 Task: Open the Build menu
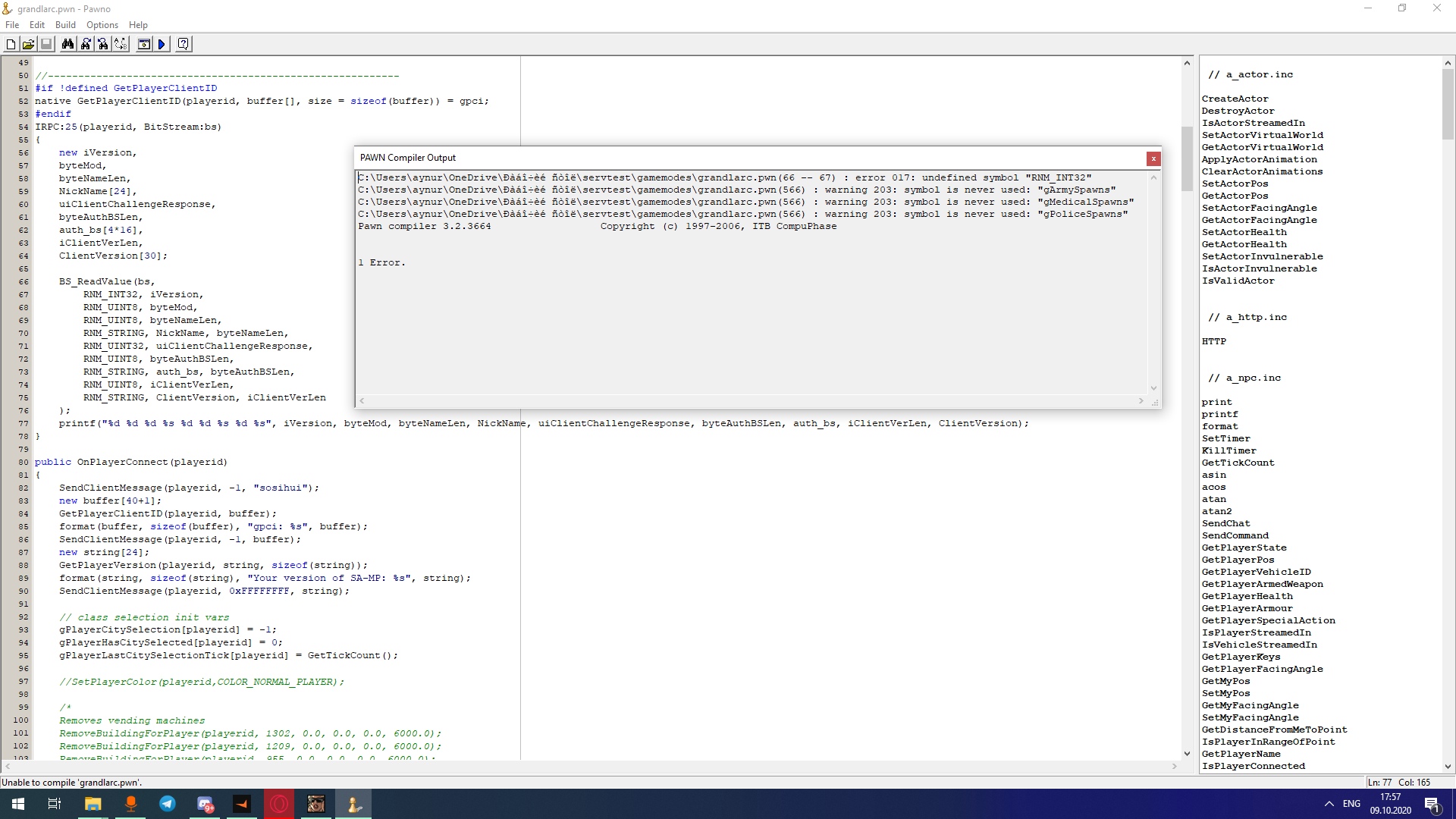[x=65, y=25]
